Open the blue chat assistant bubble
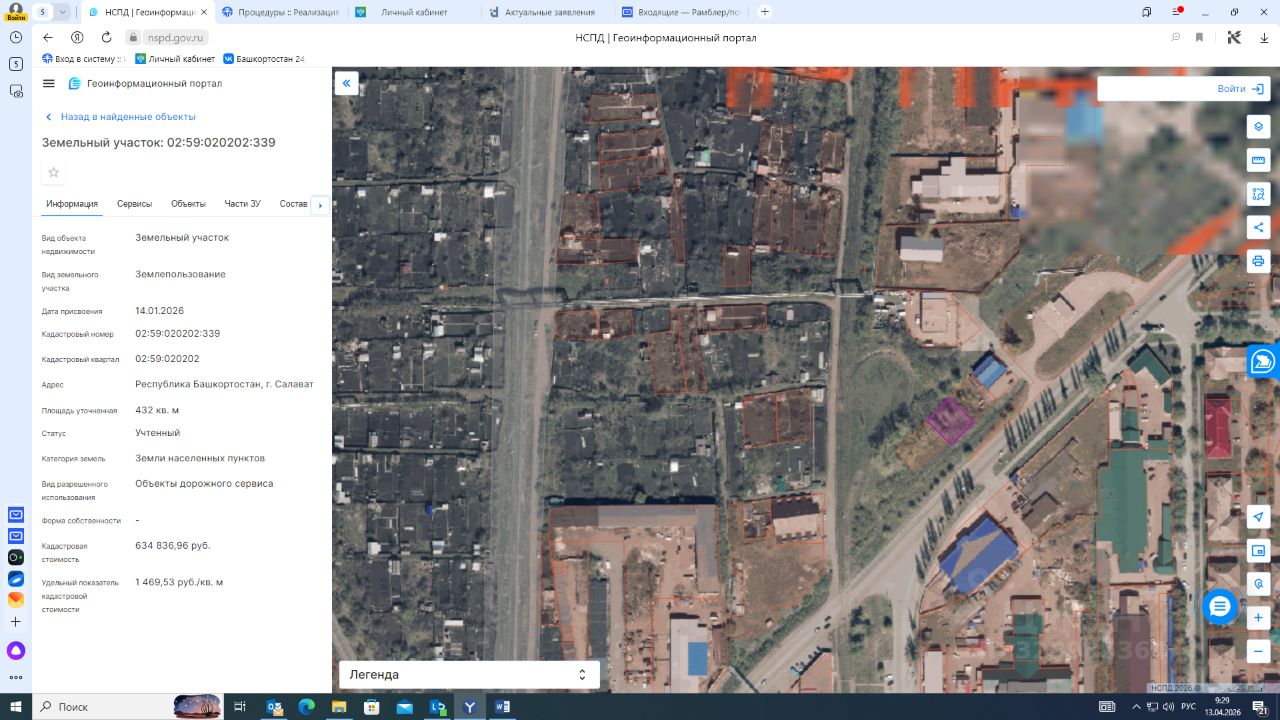1280x720 pixels. pos(1220,606)
